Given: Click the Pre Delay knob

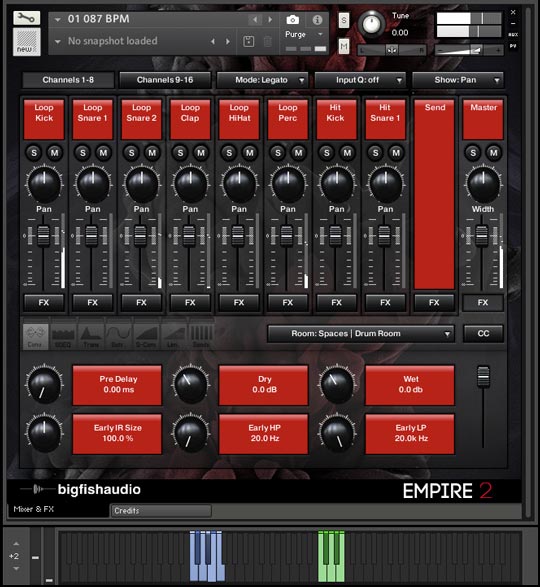Looking at the screenshot, I should (44, 385).
